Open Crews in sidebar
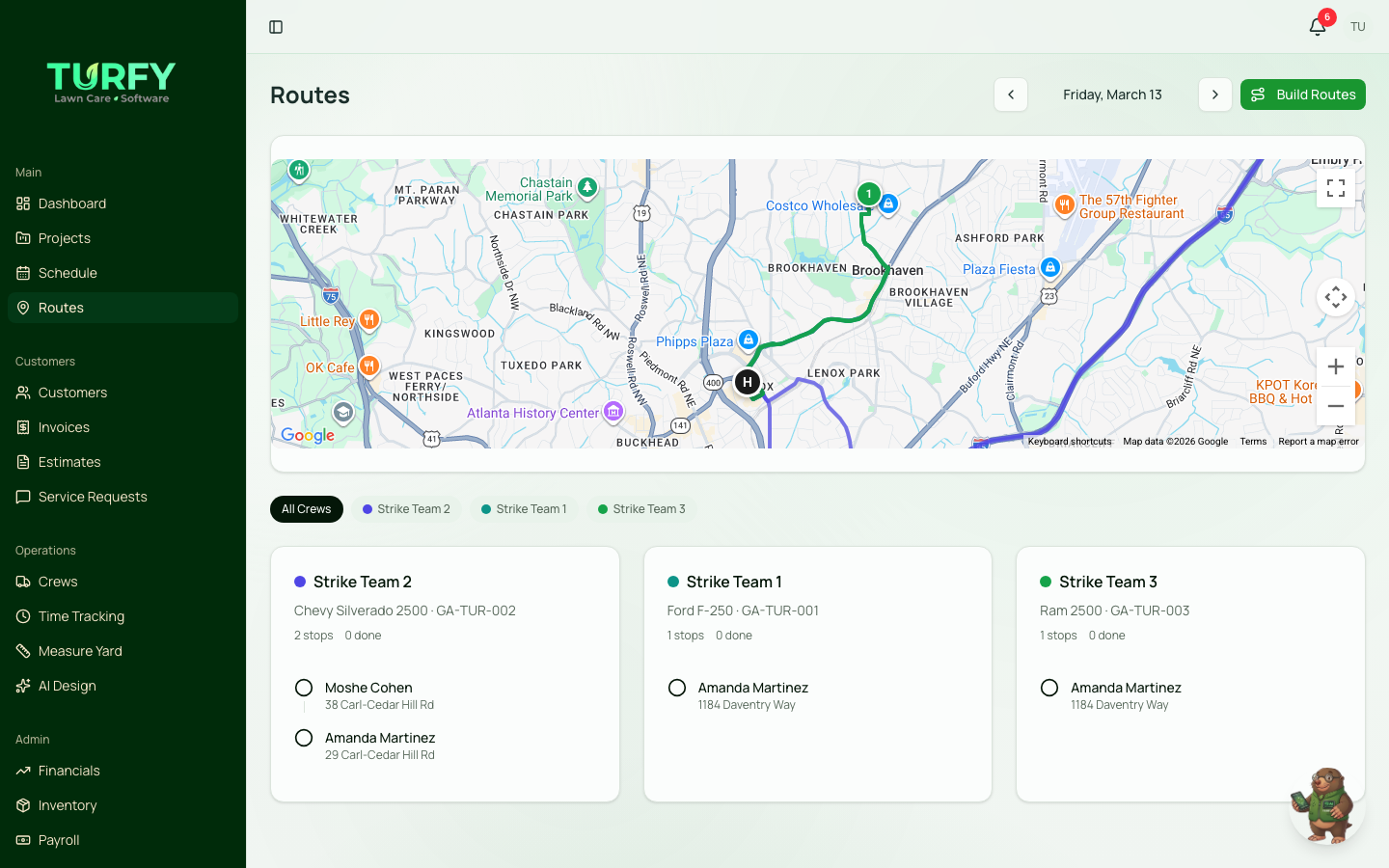This screenshot has width=1389, height=868. point(123,582)
